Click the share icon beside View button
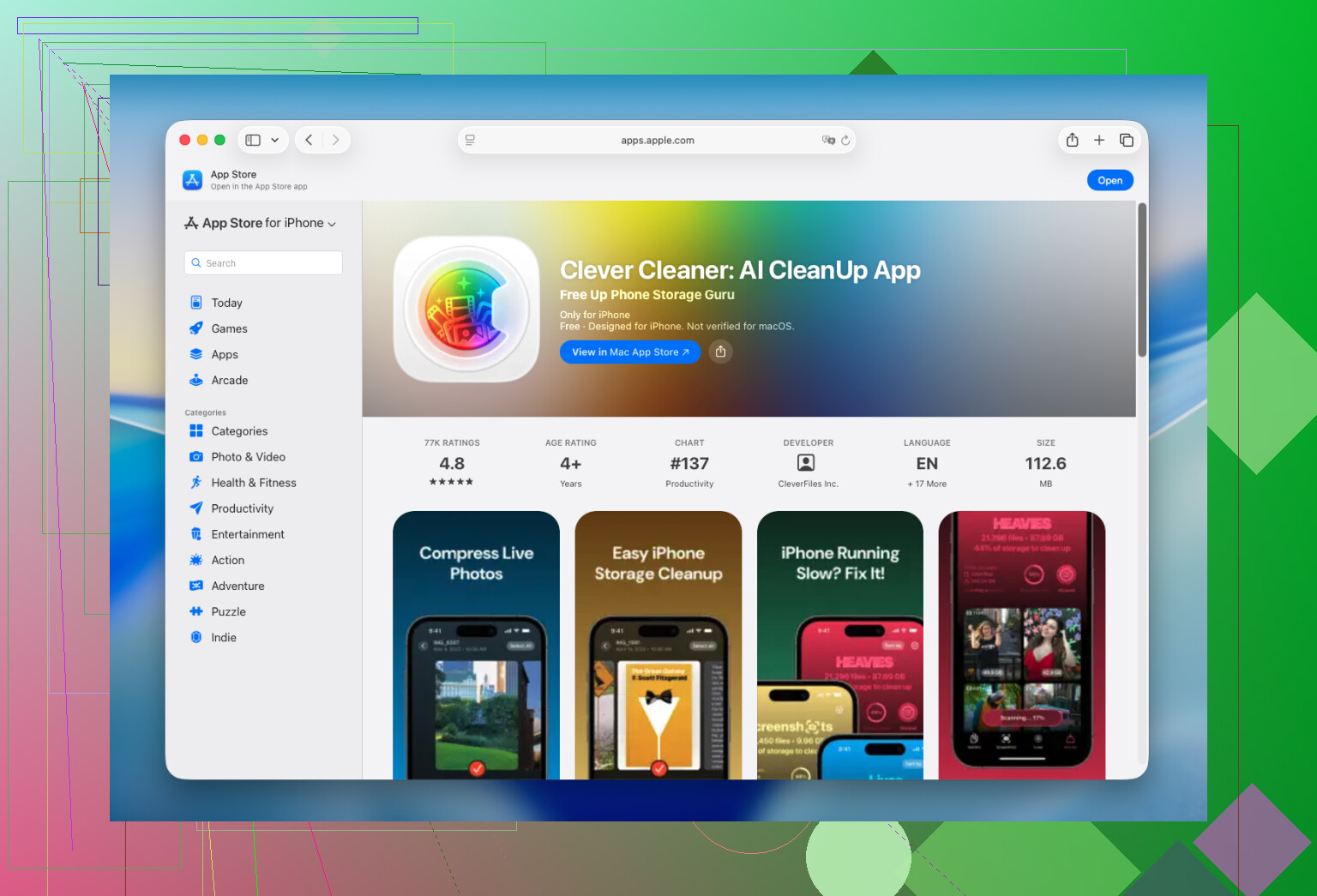Screen dimensions: 1317x896 pyautogui.click(x=720, y=352)
